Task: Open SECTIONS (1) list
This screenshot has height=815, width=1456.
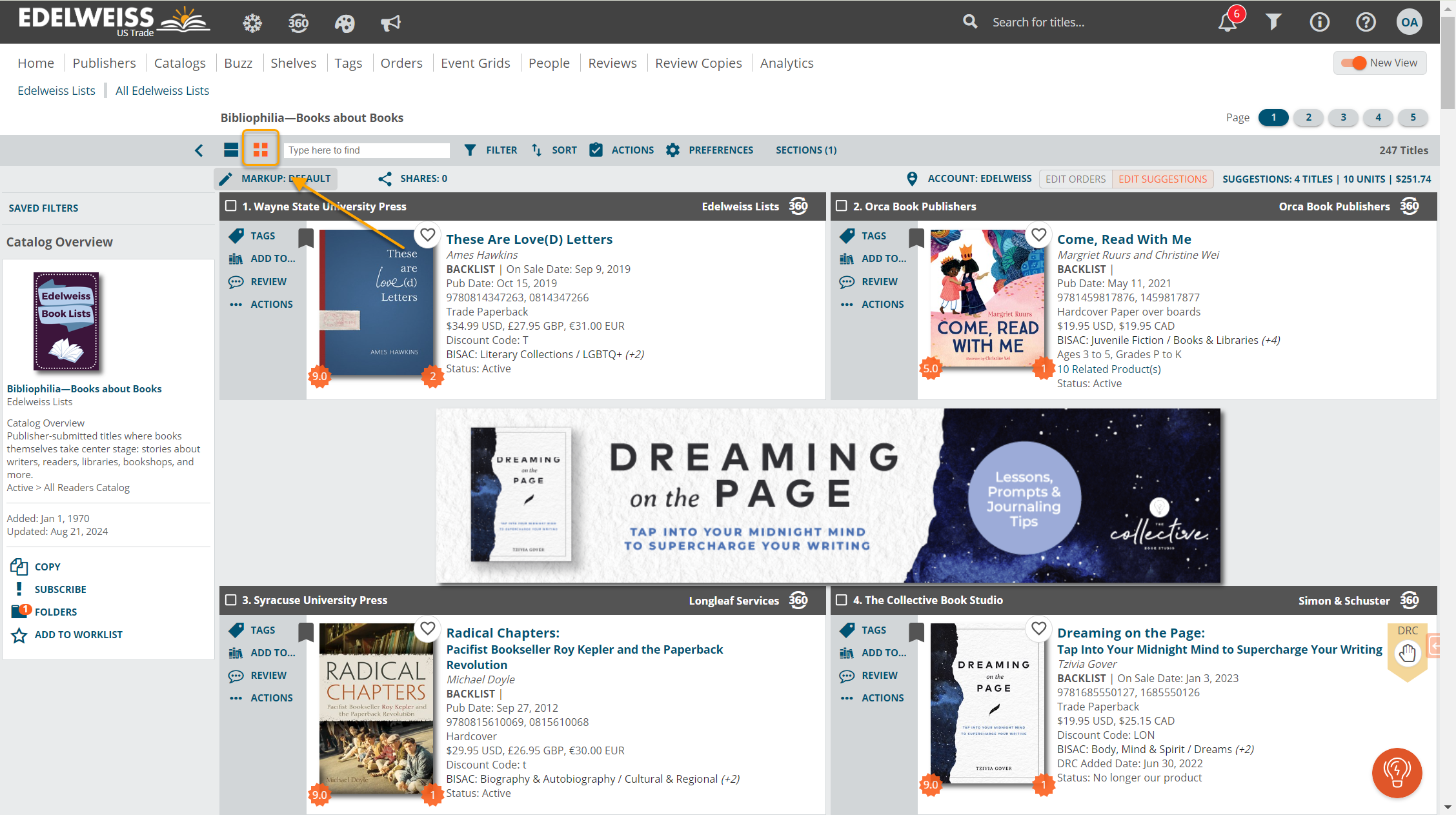Action: [806, 150]
